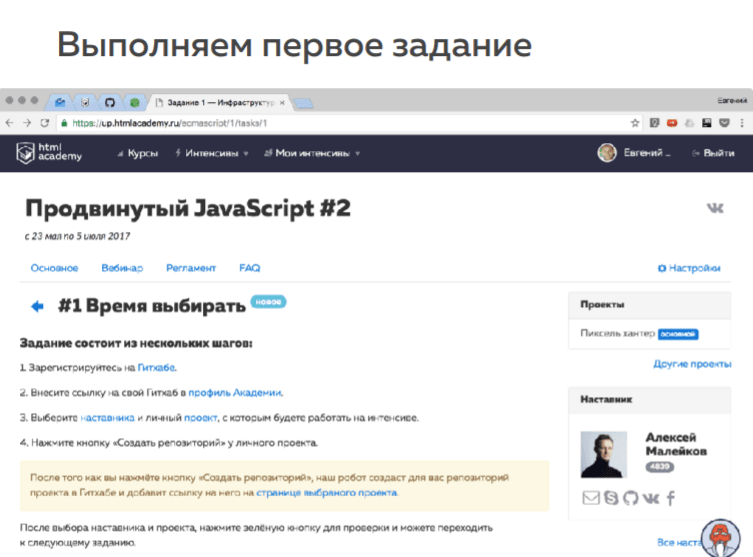
Task: Expand the Интенсивы dropdown
Action: (212, 153)
